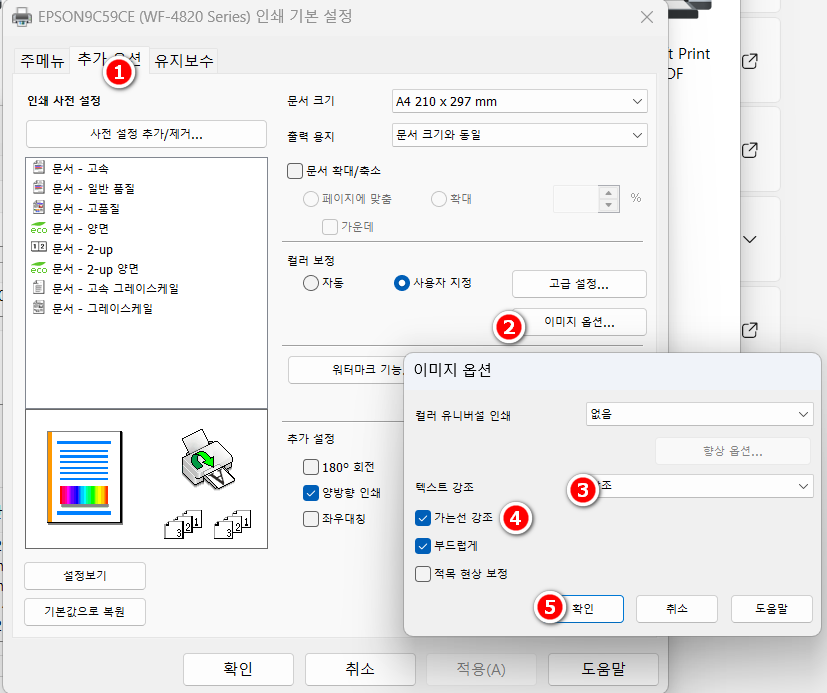The width and height of the screenshot is (827, 693).
Task: Select the eco 문서 - 양면 preset
Action: click(86, 228)
